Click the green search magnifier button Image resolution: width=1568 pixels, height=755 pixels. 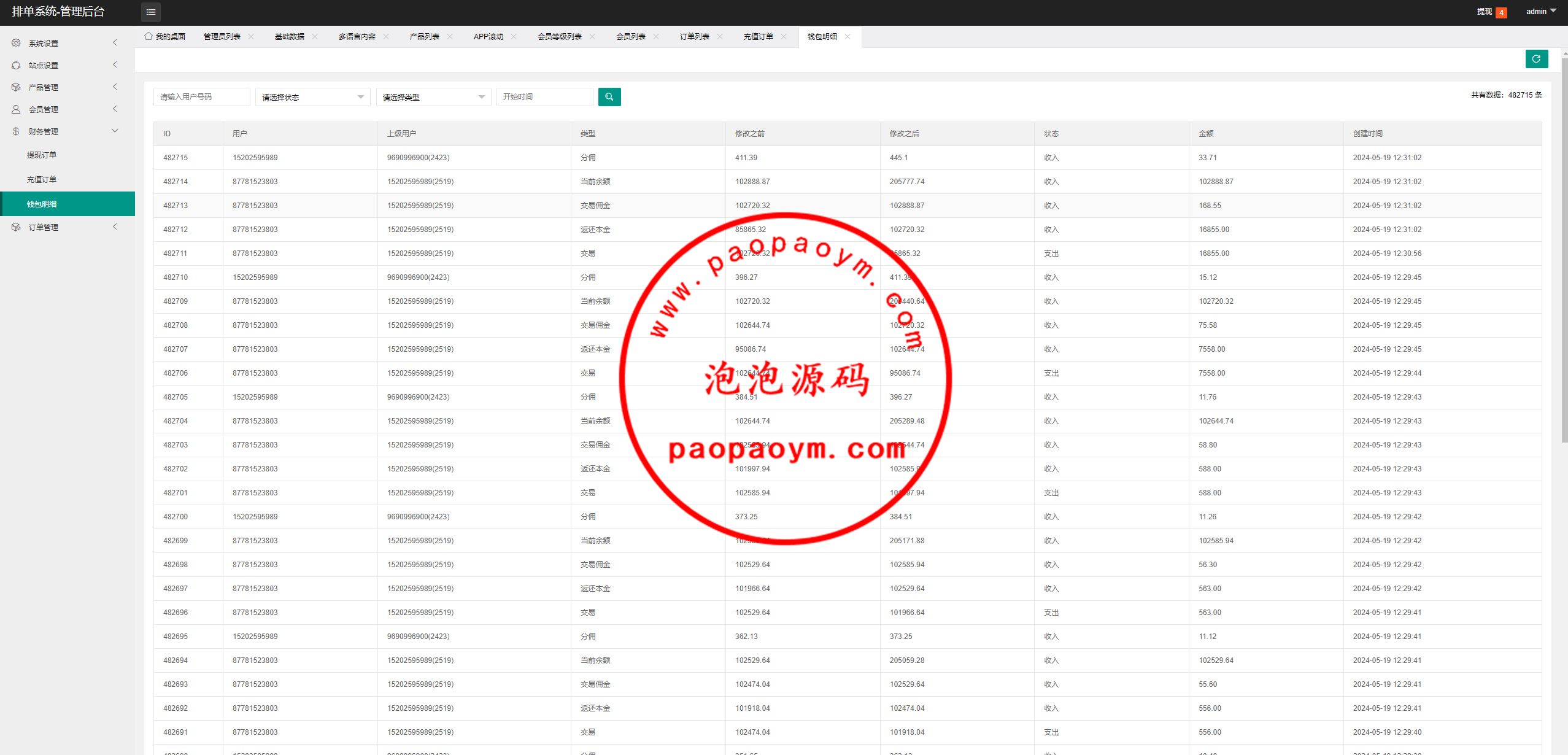click(x=609, y=97)
